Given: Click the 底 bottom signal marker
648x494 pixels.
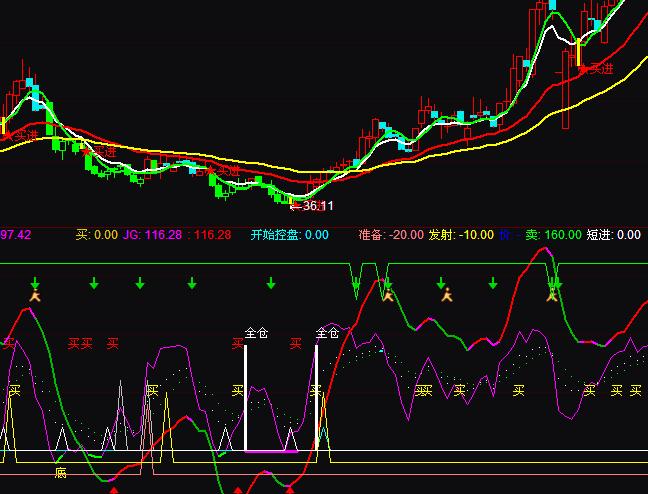Looking at the screenshot, I should click(60, 473).
